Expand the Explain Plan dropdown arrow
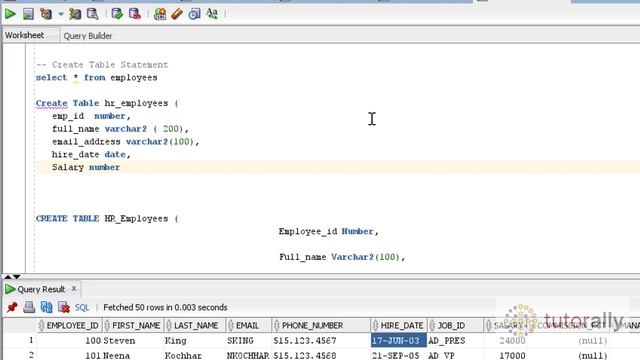Image resolution: width=640 pixels, height=360 pixels. click(x=61, y=14)
